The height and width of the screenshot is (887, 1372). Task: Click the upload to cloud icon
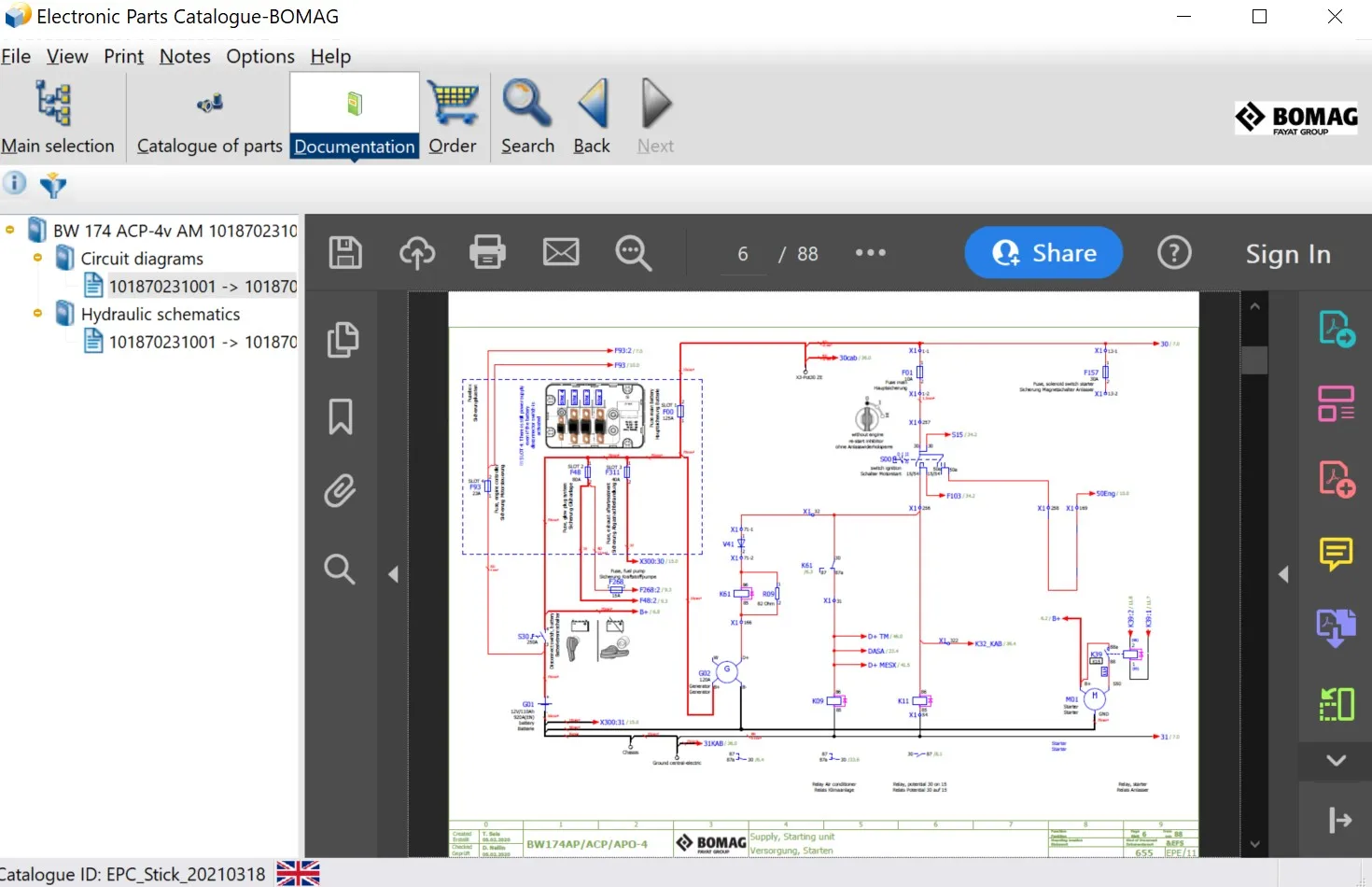pyautogui.click(x=417, y=253)
